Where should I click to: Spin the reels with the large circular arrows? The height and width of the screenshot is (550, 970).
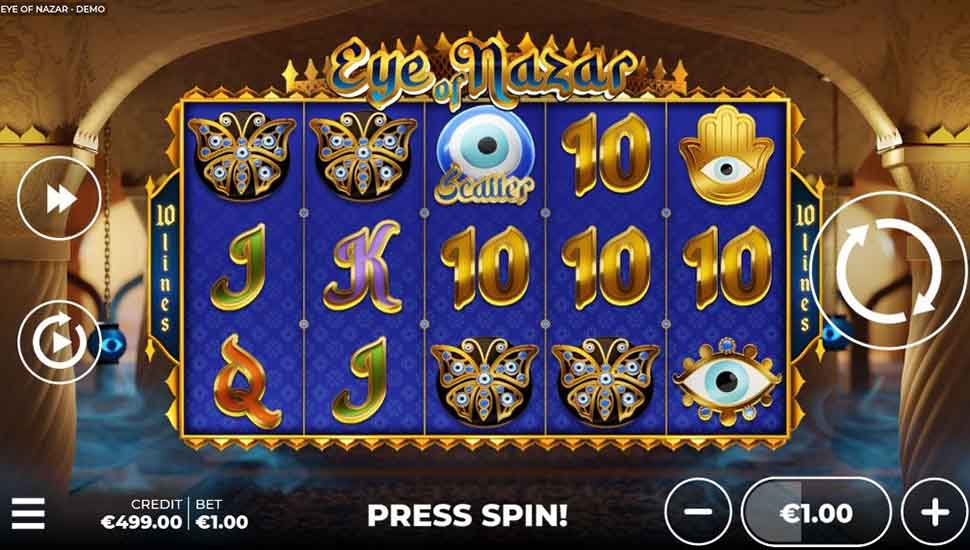pos(889,271)
